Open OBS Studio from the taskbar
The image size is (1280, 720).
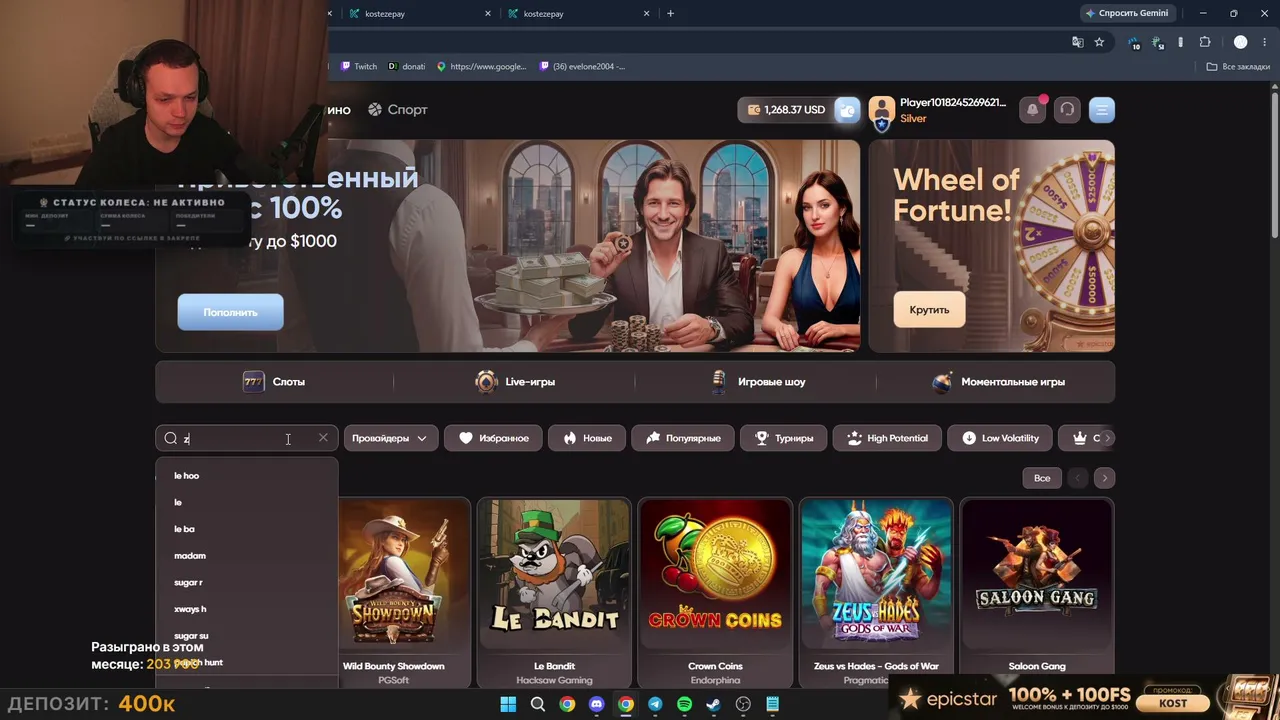(743, 704)
